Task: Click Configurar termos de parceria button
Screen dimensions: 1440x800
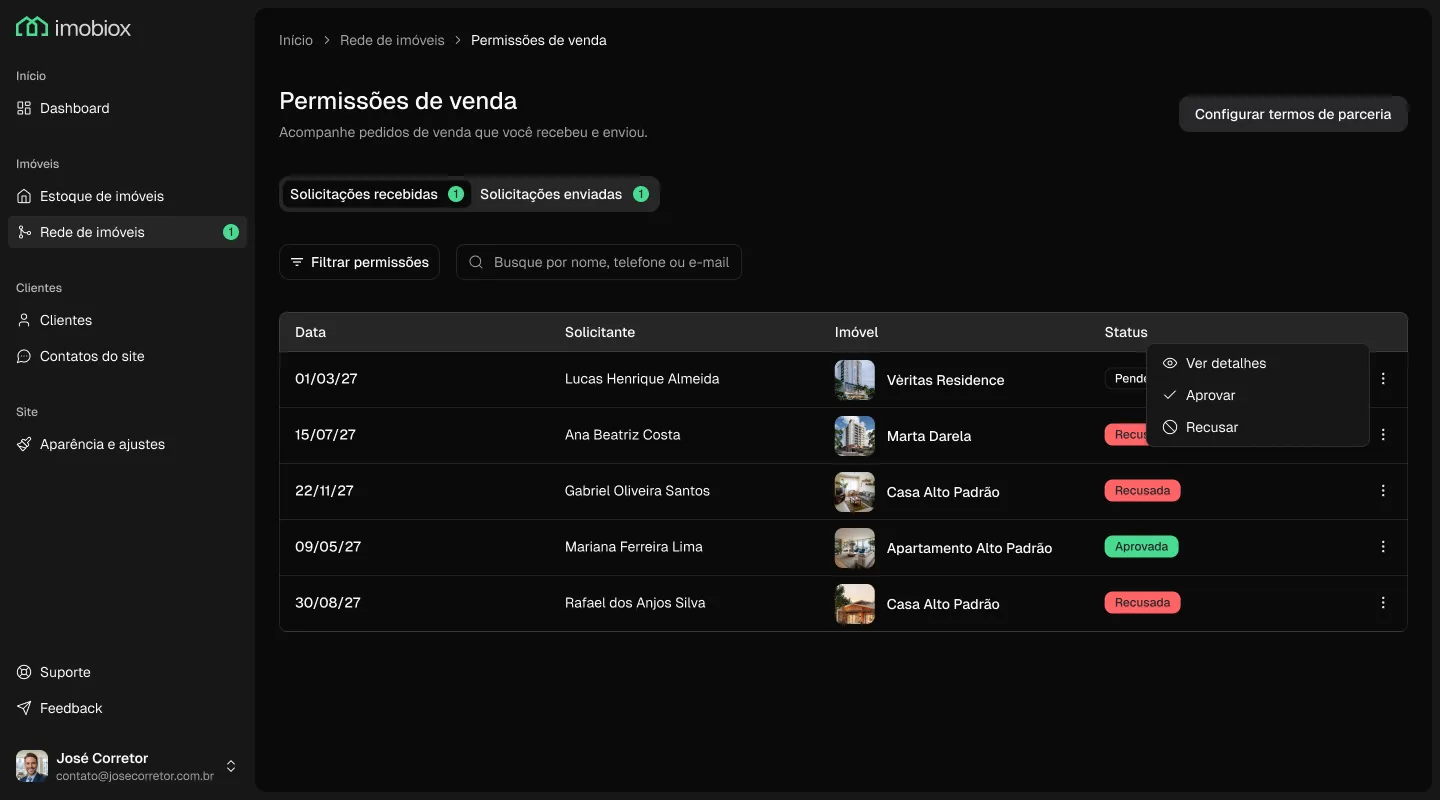Action: (1293, 114)
